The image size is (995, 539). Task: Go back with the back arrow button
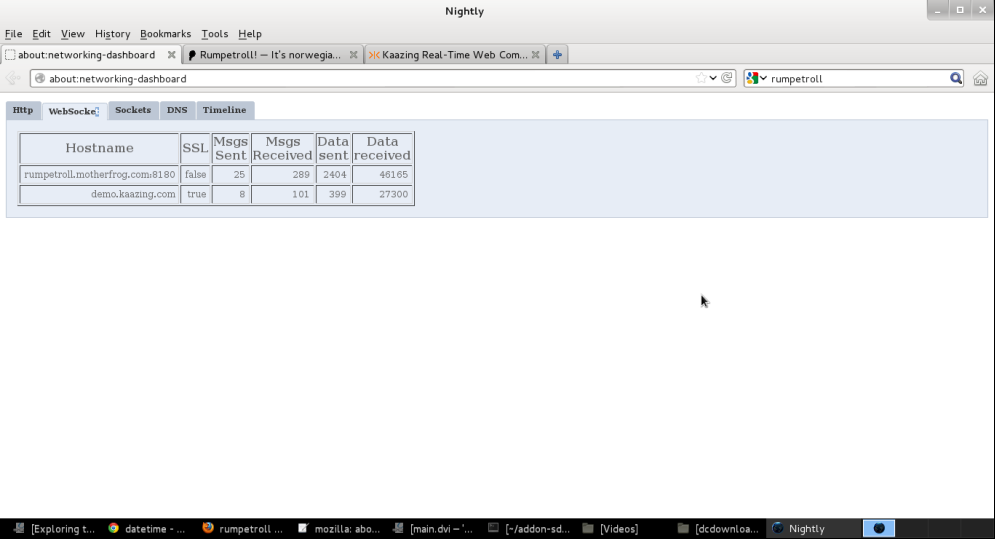pos(13,79)
